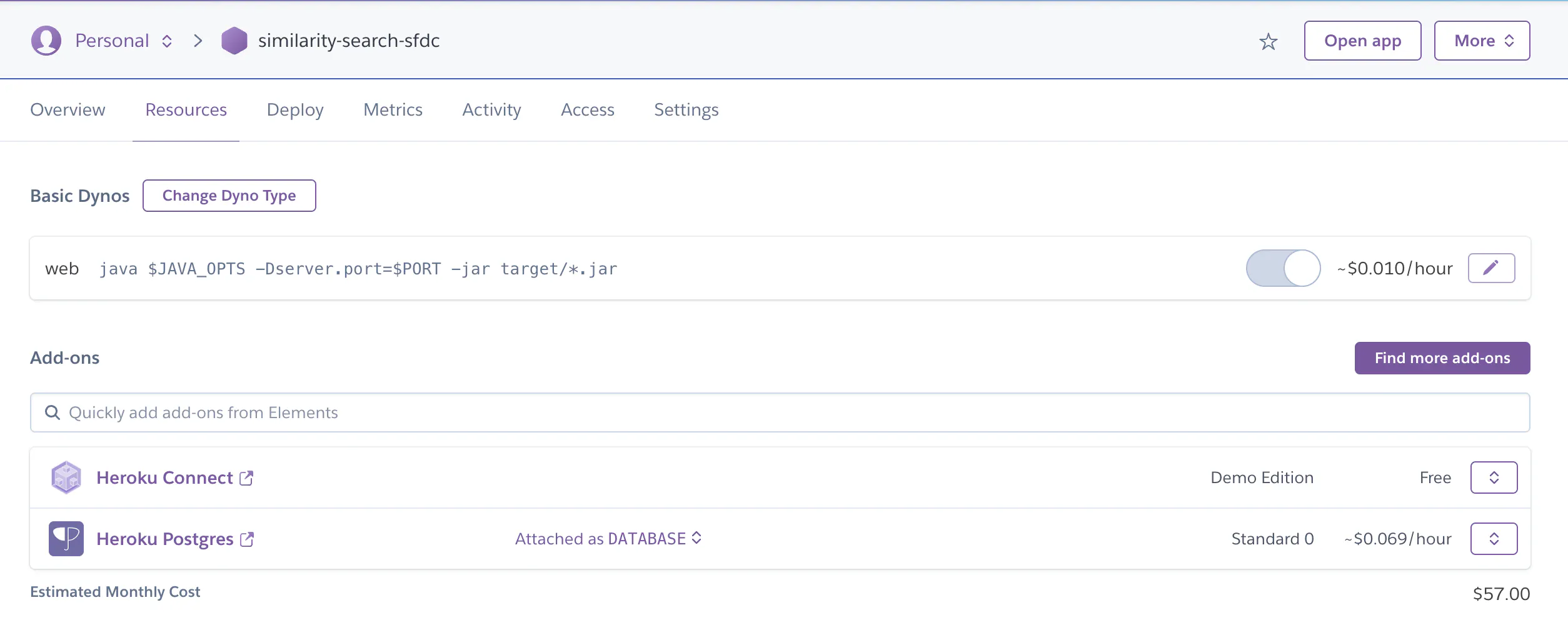Image resolution: width=1568 pixels, height=640 pixels.
Task: Click the Heroku Postgres elephant logo
Action: click(66, 539)
